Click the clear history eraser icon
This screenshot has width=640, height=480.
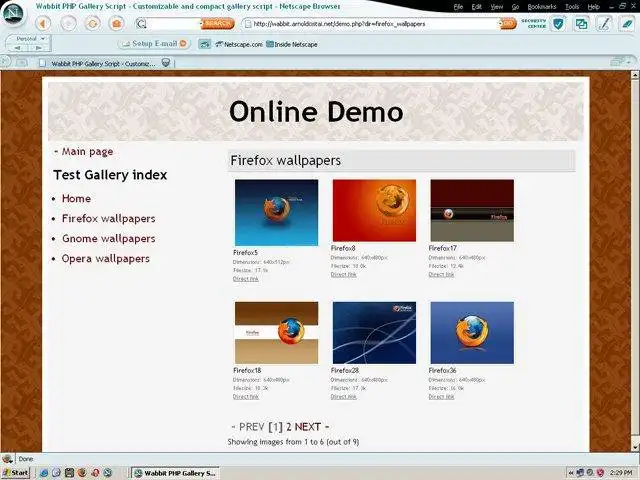click(627, 24)
